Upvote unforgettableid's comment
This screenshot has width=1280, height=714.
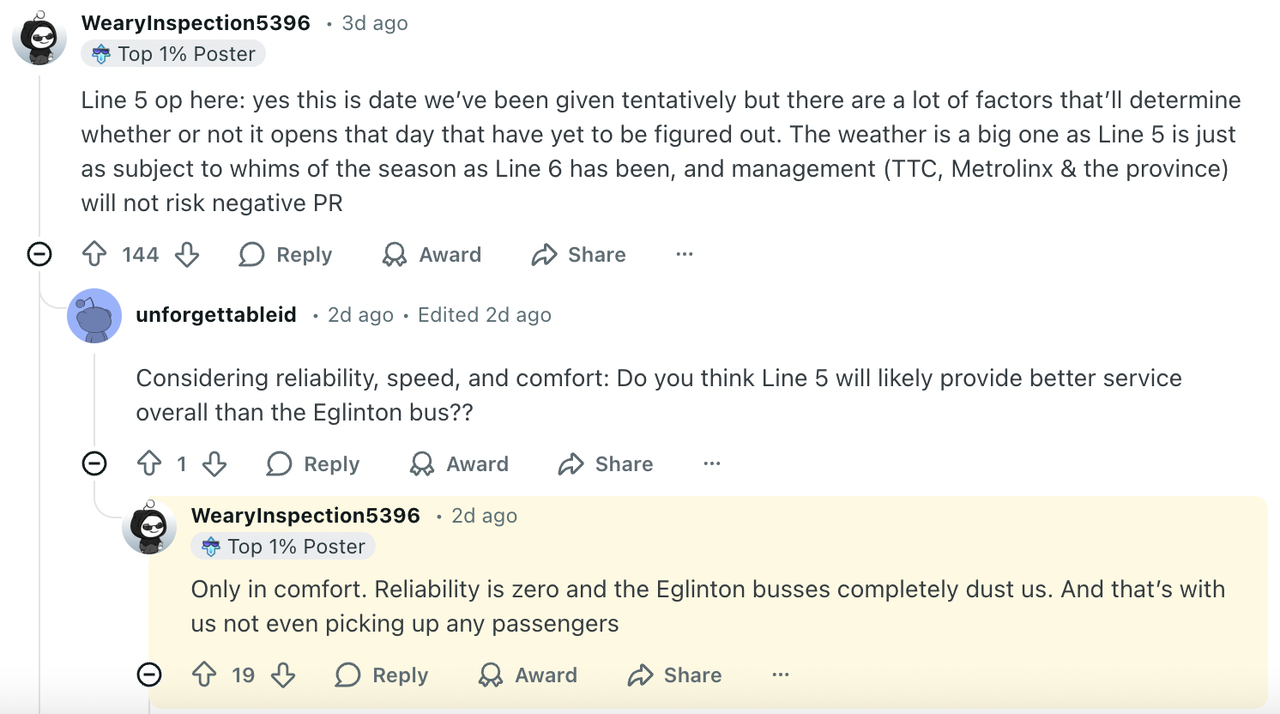pos(149,464)
